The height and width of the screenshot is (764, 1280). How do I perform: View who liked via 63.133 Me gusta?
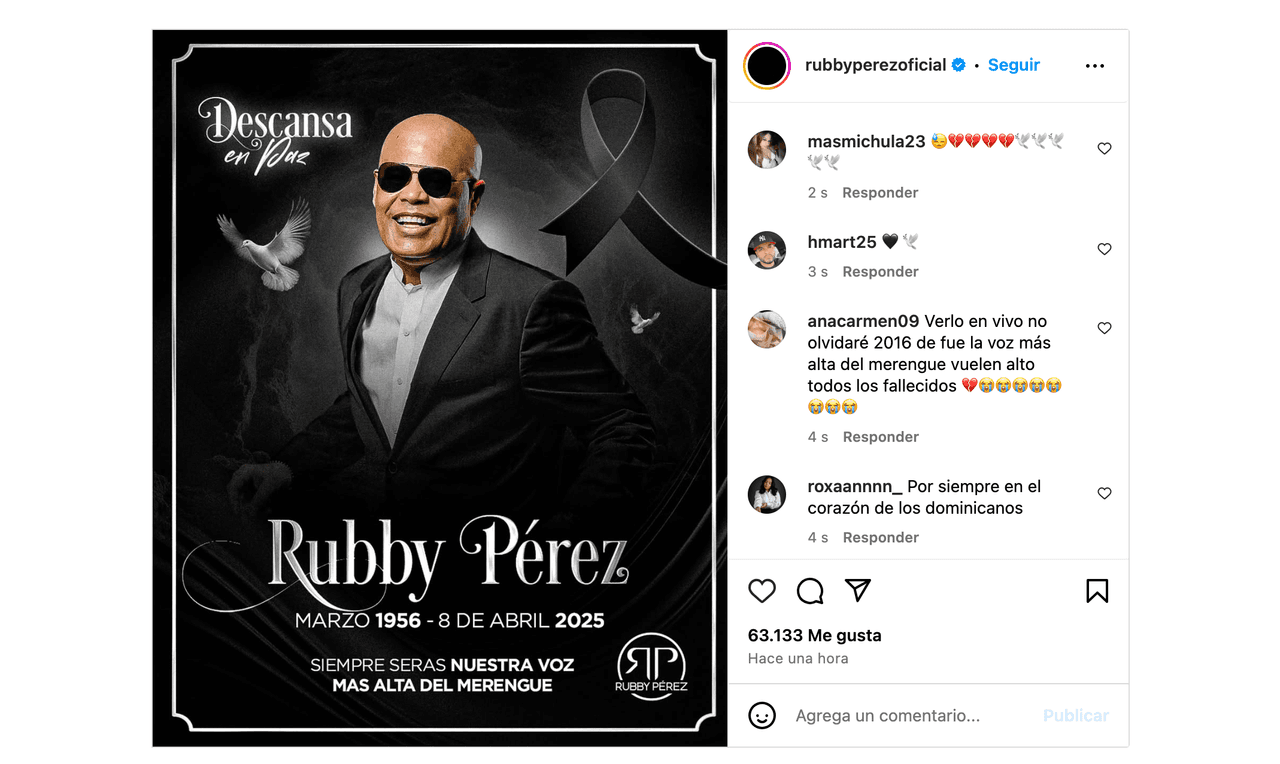click(815, 636)
